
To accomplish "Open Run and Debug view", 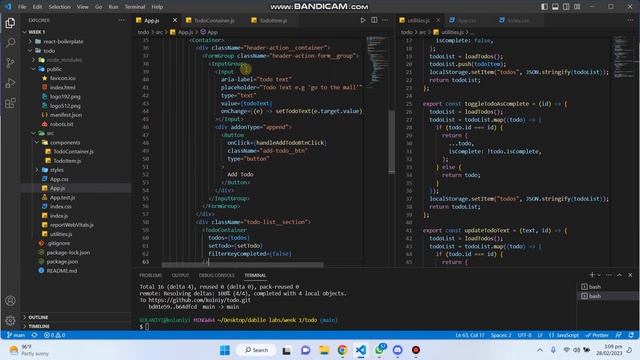I will tap(10, 82).
